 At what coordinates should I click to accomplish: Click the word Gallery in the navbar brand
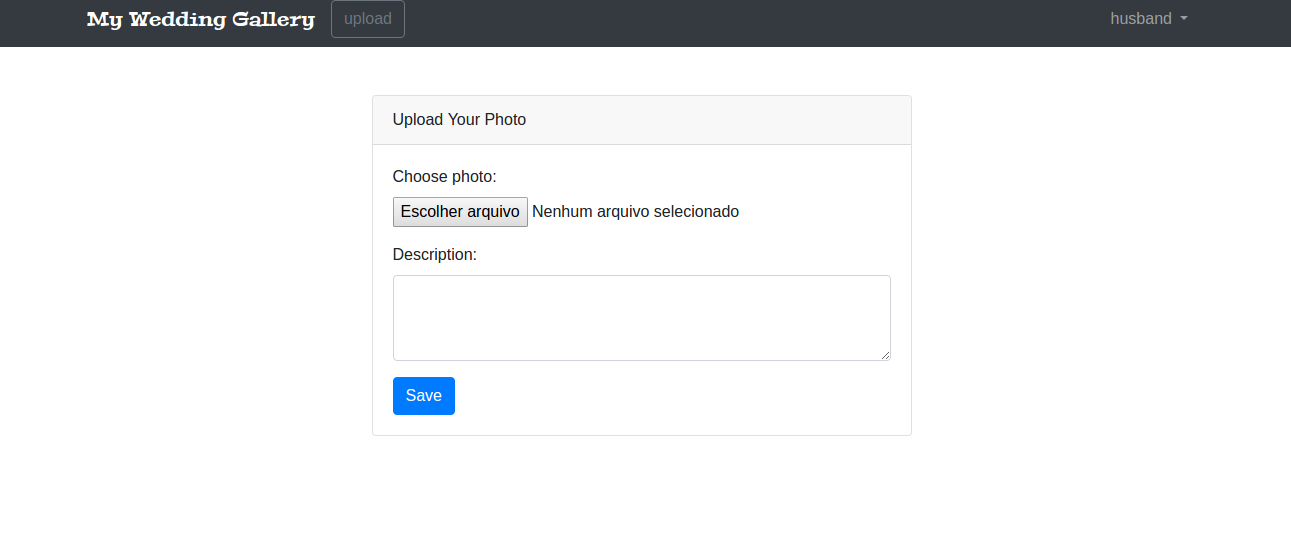point(272,19)
